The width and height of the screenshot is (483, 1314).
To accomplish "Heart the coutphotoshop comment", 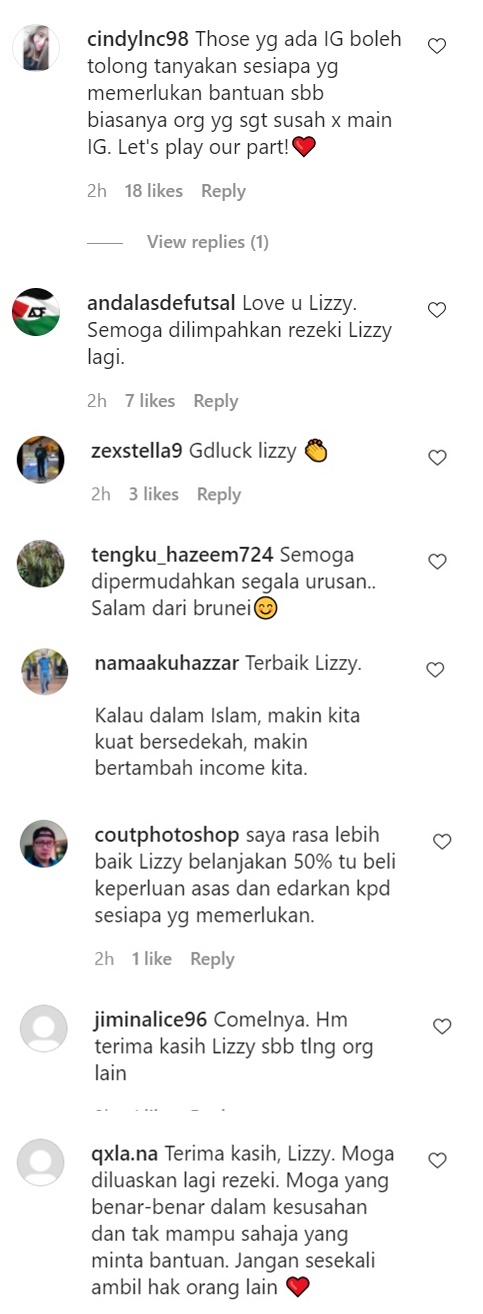I will 441,842.
